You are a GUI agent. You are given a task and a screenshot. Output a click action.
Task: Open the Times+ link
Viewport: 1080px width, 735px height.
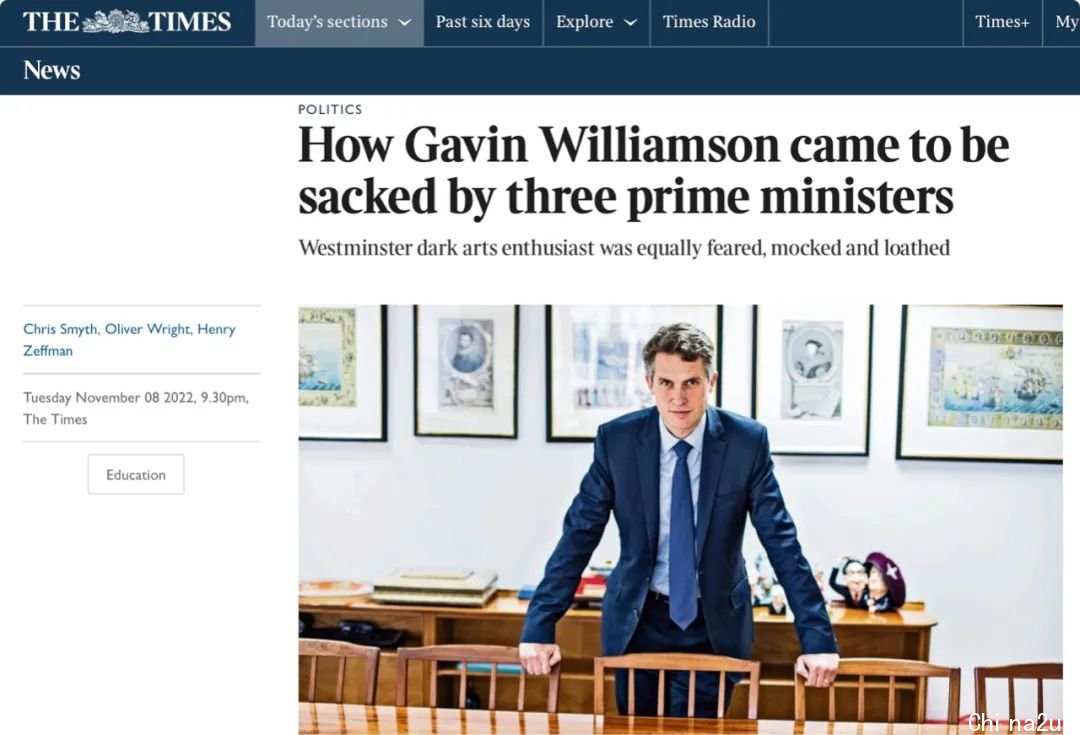[x=1002, y=23]
